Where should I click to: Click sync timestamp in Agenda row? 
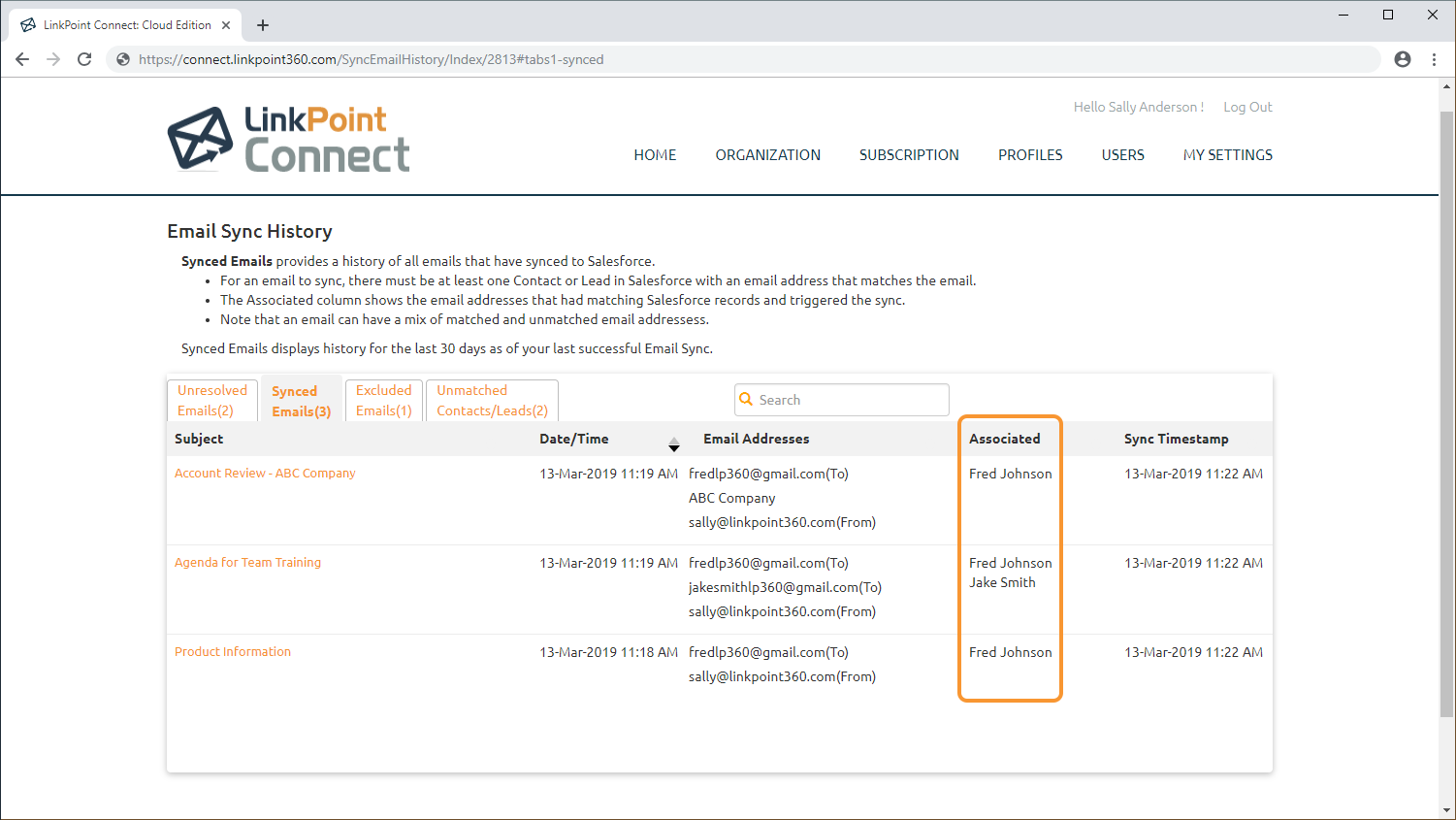point(1193,563)
